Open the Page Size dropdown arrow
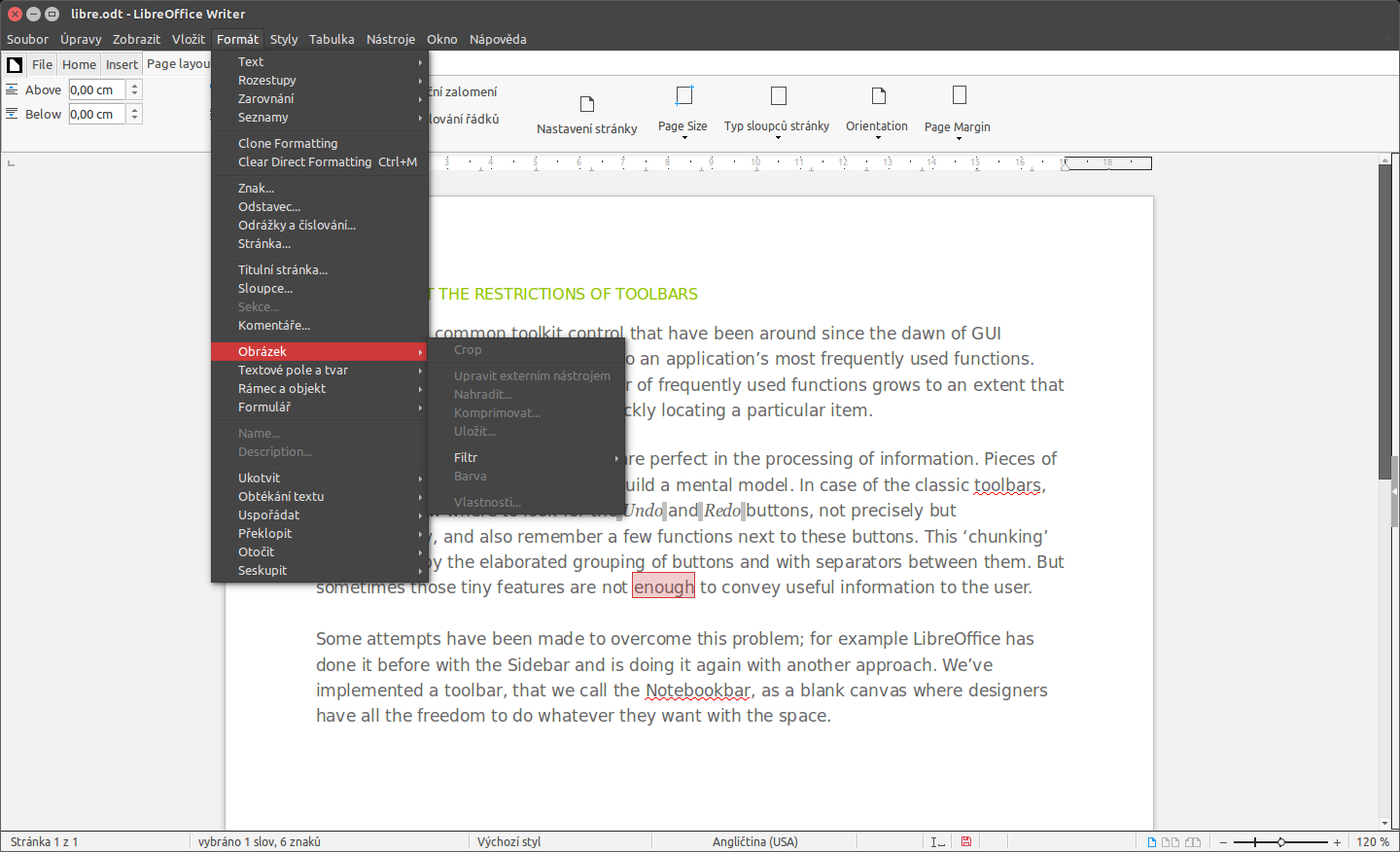Image resolution: width=1400 pixels, height=852 pixels. tap(684, 138)
